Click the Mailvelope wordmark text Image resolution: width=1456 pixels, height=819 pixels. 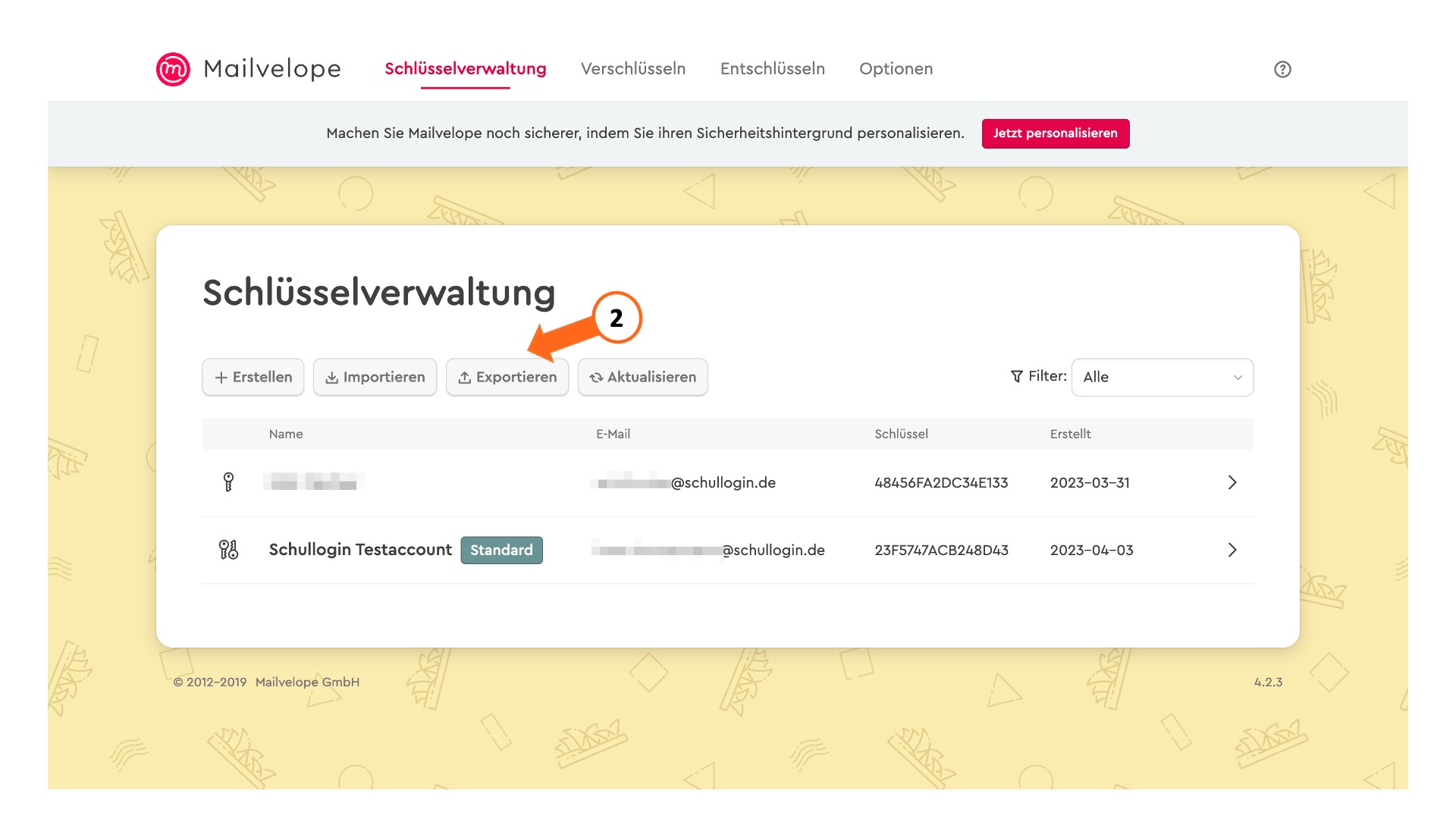click(x=272, y=69)
